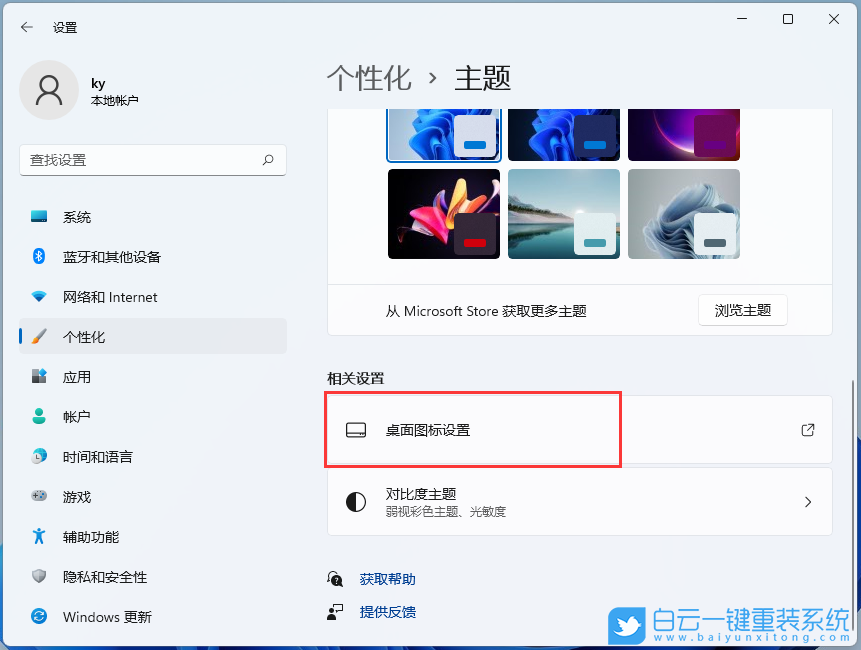The image size is (861, 650).
Task: Open Gaming via the Xbox sidebar icon
Action: (40, 496)
